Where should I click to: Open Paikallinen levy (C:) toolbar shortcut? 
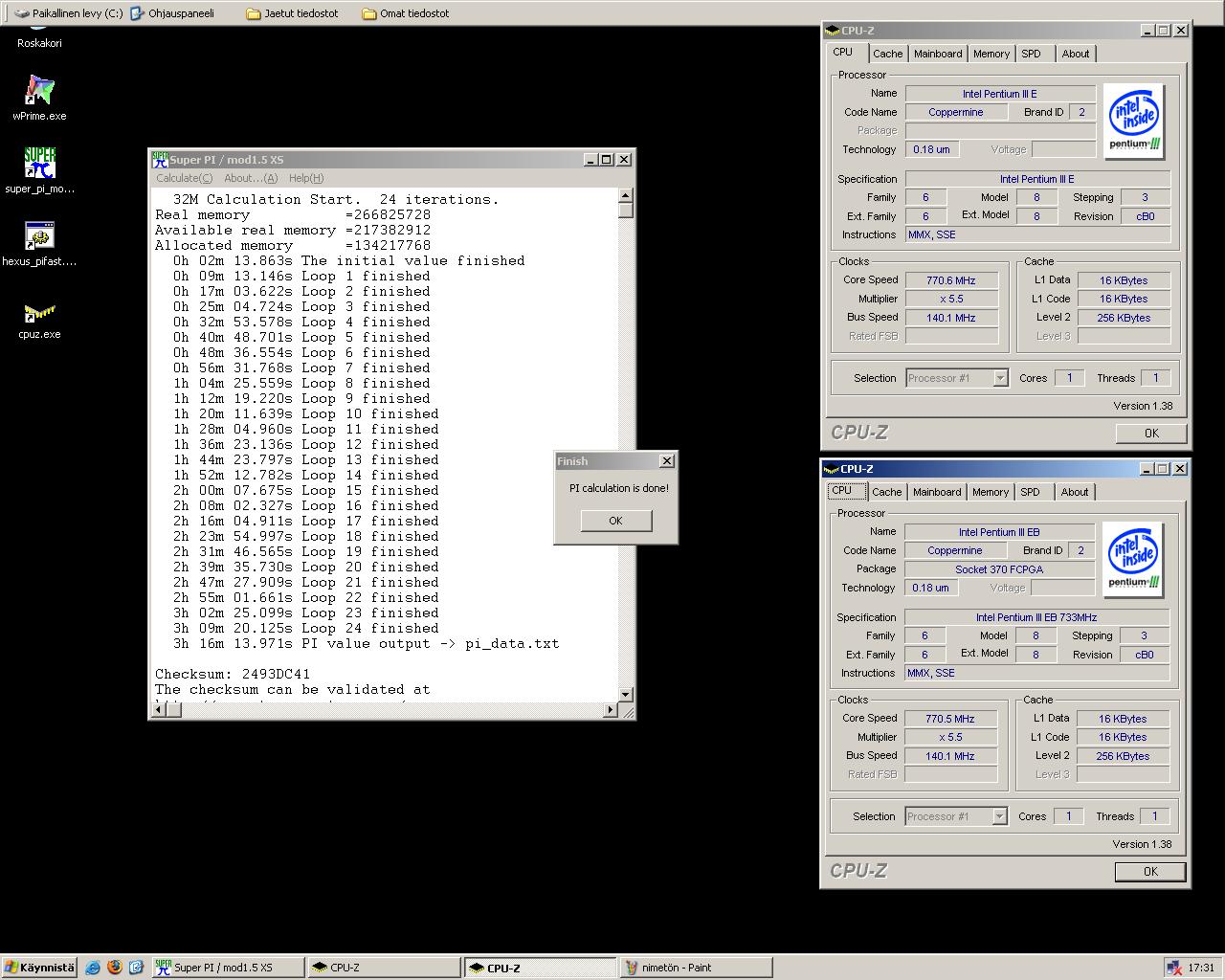(69, 13)
